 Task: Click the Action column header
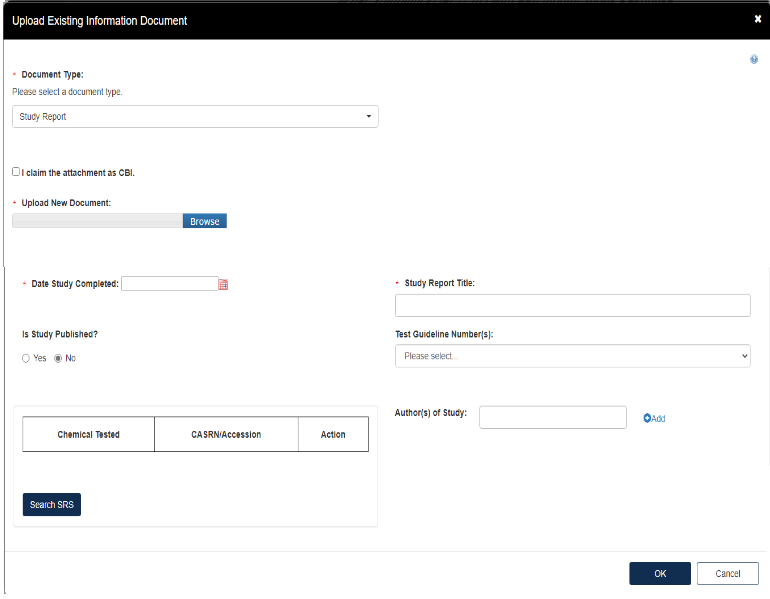pyautogui.click(x=333, y=435)
